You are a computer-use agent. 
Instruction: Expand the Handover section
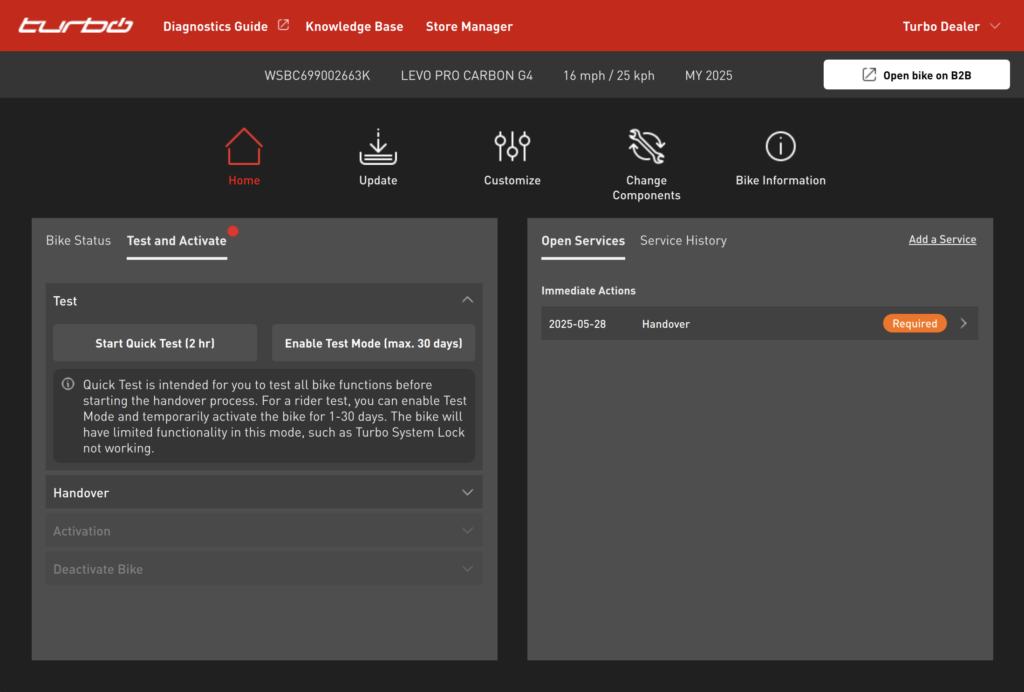(x=467, y=492)
